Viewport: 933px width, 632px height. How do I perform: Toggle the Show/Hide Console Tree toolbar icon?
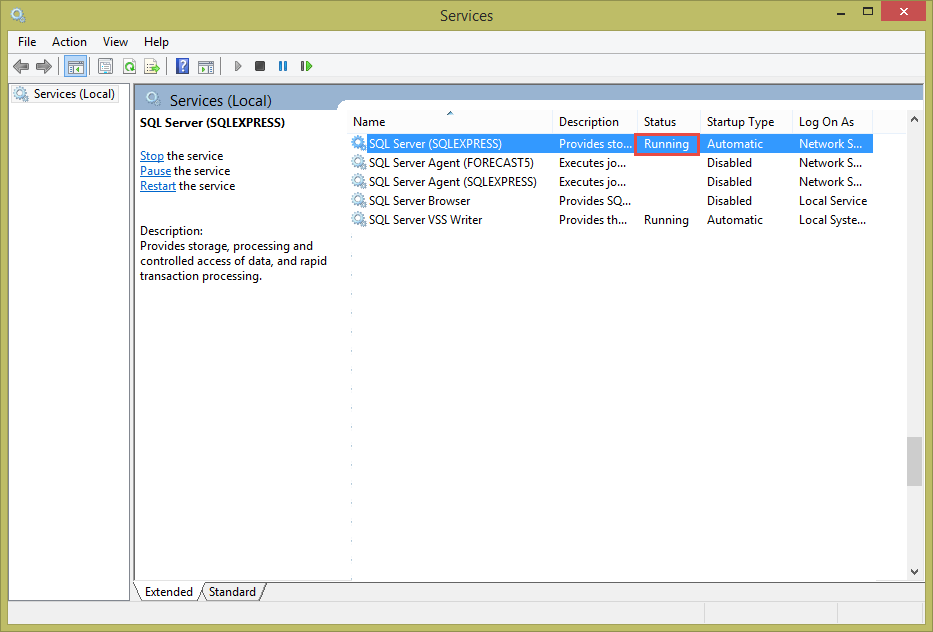click(x=76, y=66)
